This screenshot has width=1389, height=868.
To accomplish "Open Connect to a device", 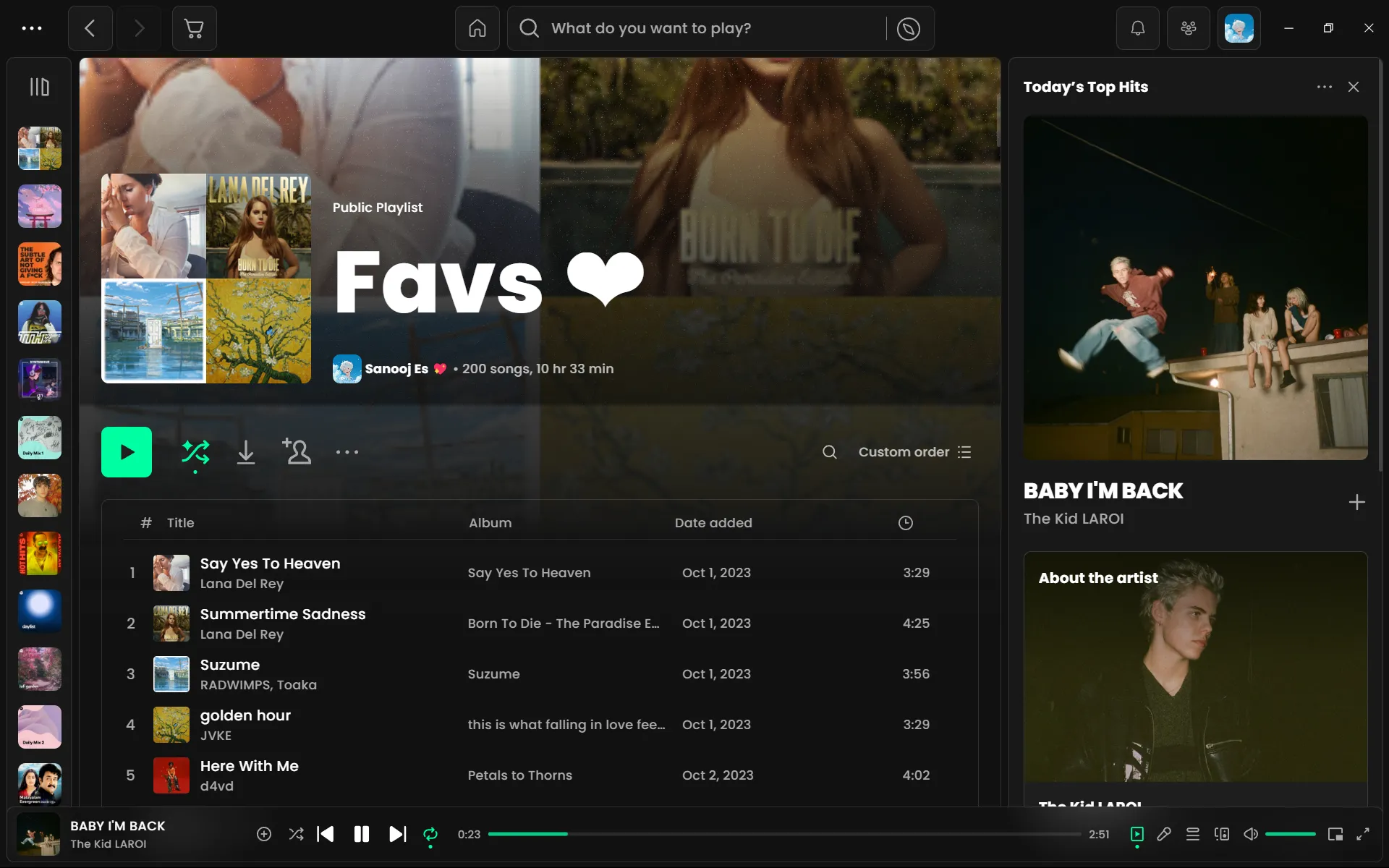I will (x=1222, y=834).
